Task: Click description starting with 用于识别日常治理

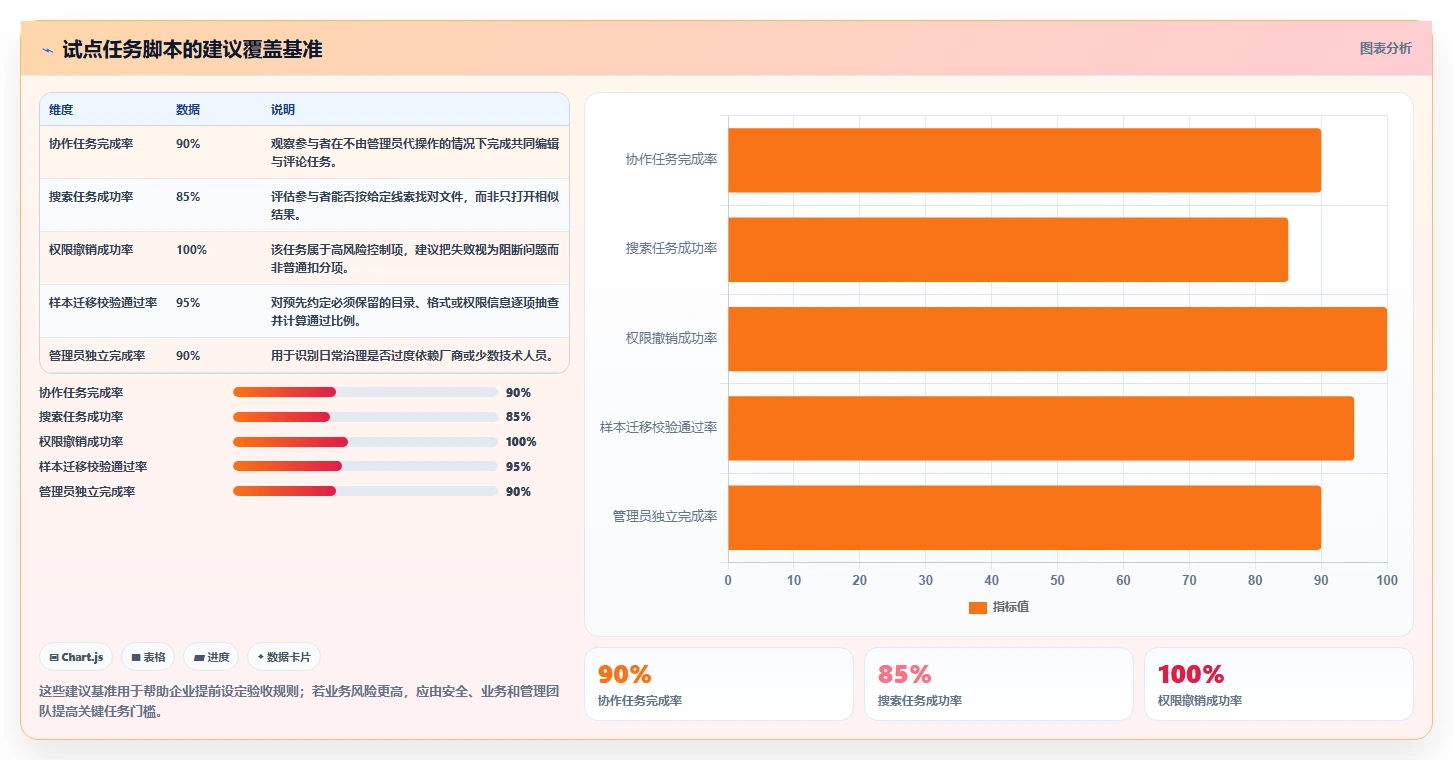Action: [x=412, y=356]
